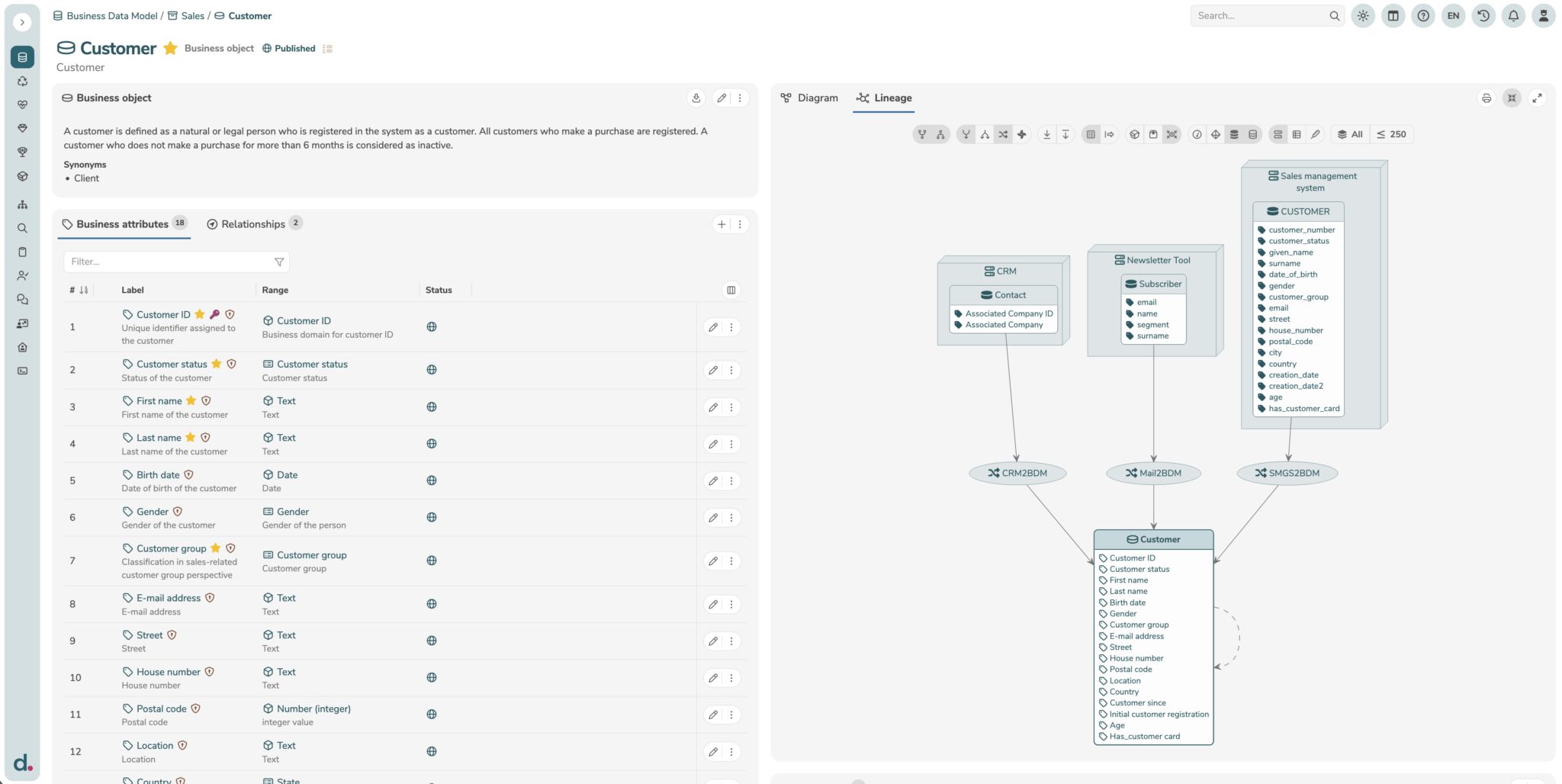Sort by the number column header
This screenshot has height=784, width=1562.
coord(79,291)
